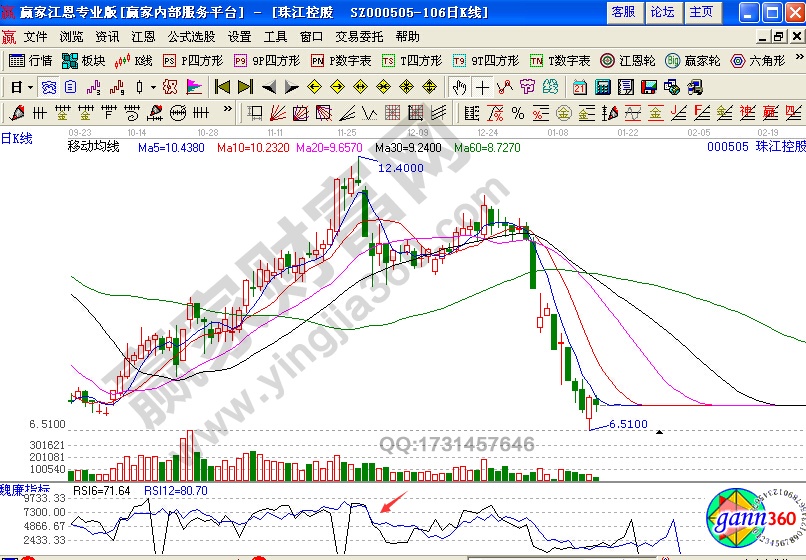
Task: Open the 浏览 menu
Action: [x=71, y=37]
